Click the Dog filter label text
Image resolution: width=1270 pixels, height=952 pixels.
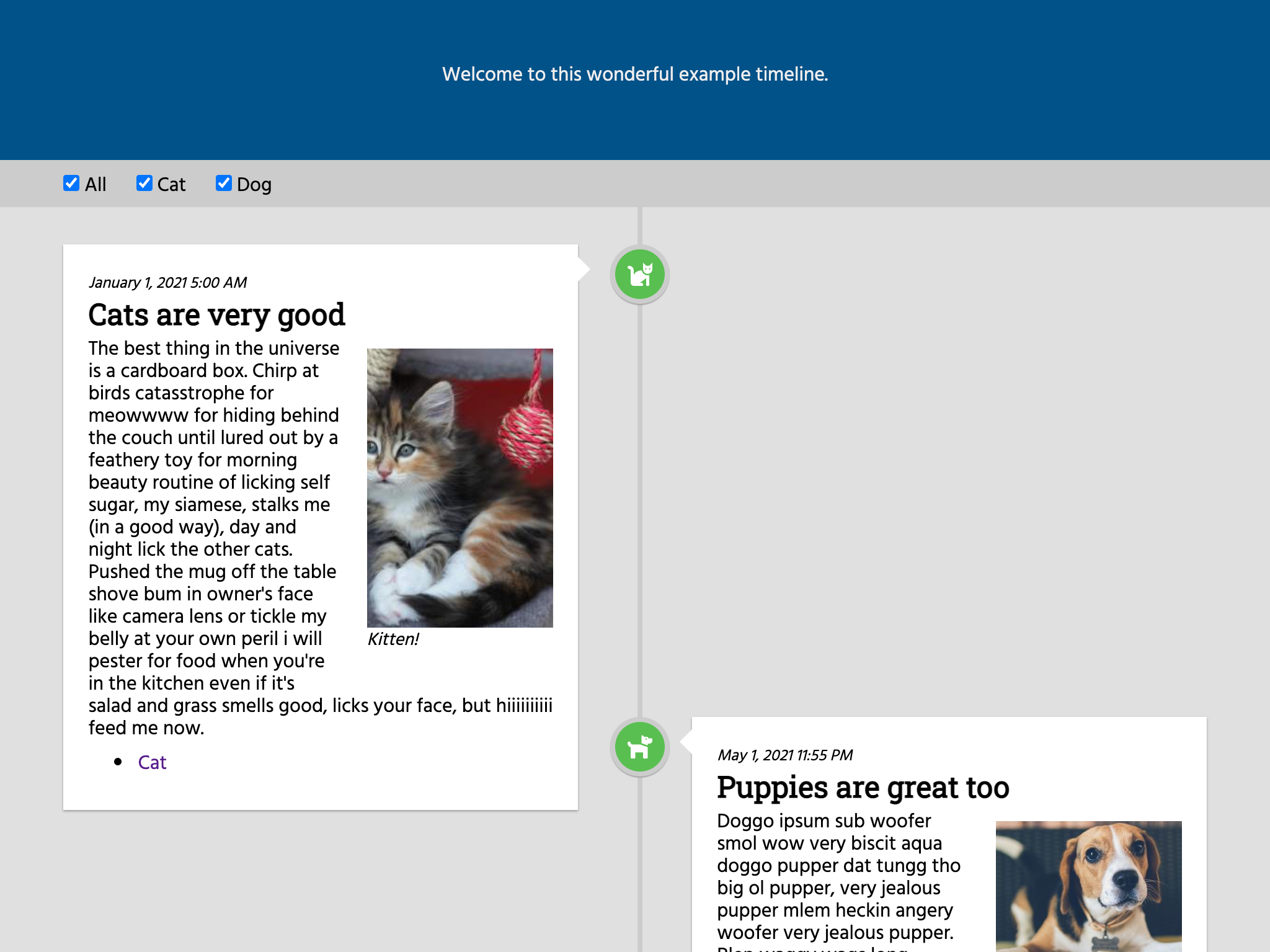point(254,184)
